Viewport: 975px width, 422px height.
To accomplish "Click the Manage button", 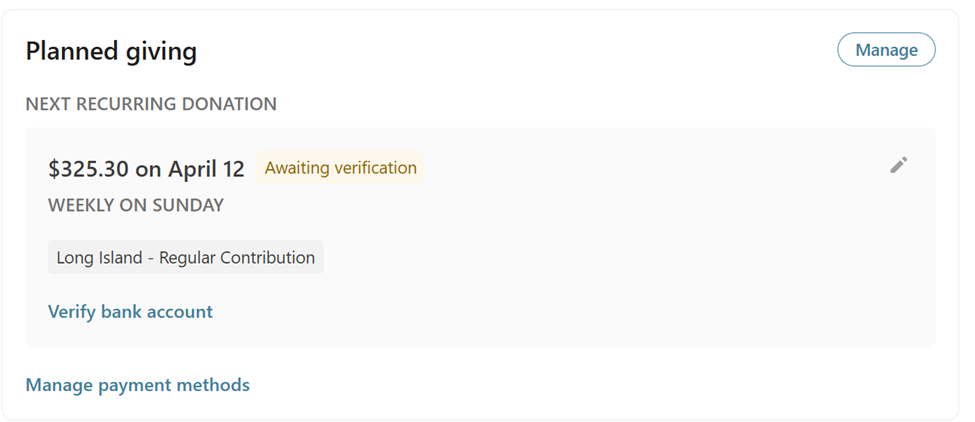I will tap(885, 50).
